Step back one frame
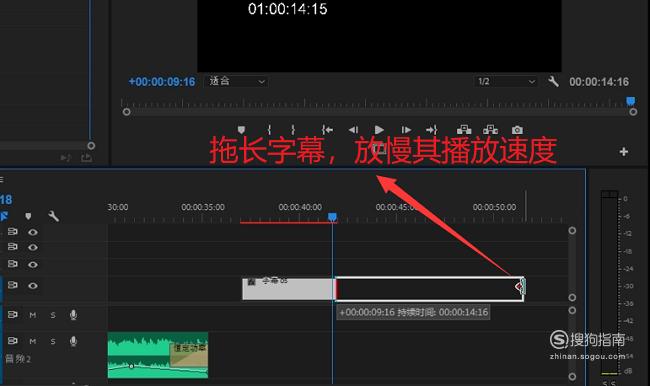The height and width of the screenshot is (386, 650). pyautogui.click(x=353, y=130)
